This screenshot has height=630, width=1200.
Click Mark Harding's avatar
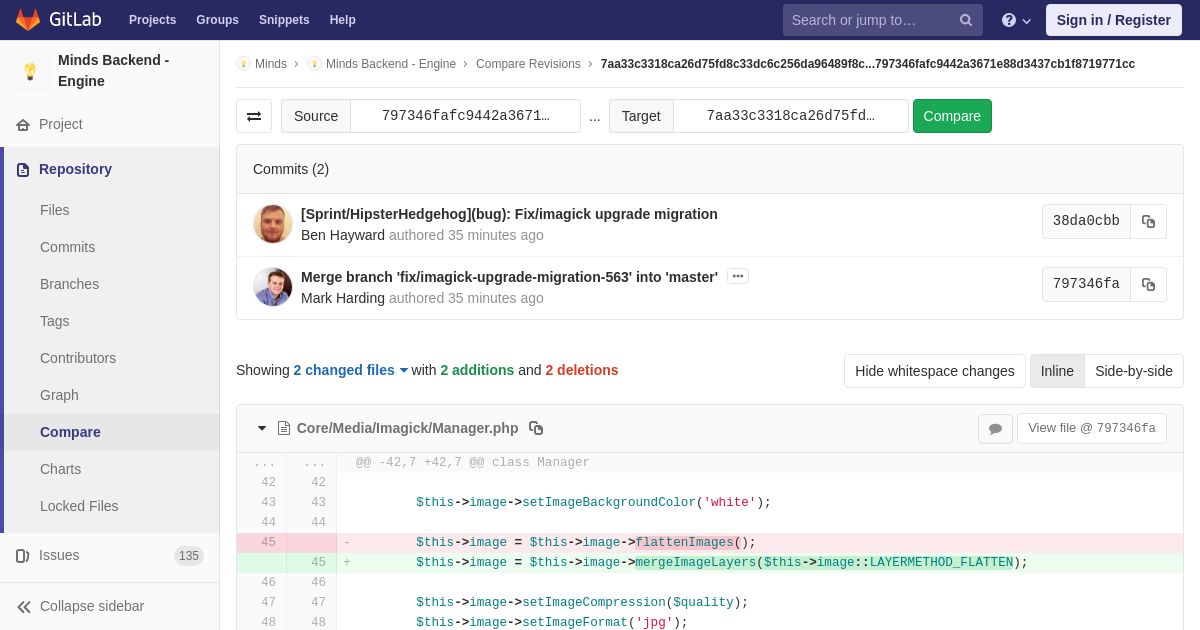point(273,287)
